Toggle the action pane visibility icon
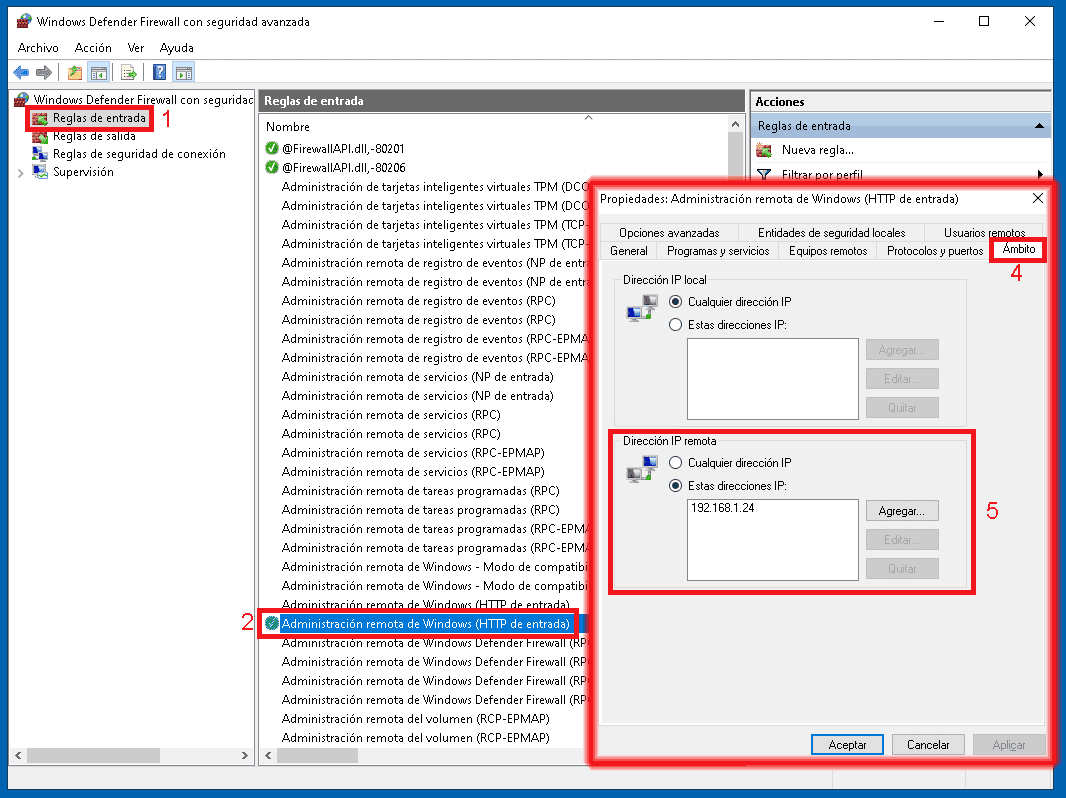Viewport: 1066px width, 798px height. point(184,71)
